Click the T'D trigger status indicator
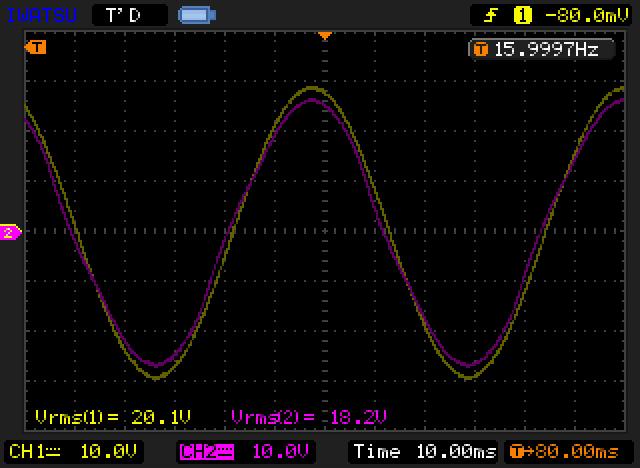Screen dimensions: 640x468 pos(123,15)
